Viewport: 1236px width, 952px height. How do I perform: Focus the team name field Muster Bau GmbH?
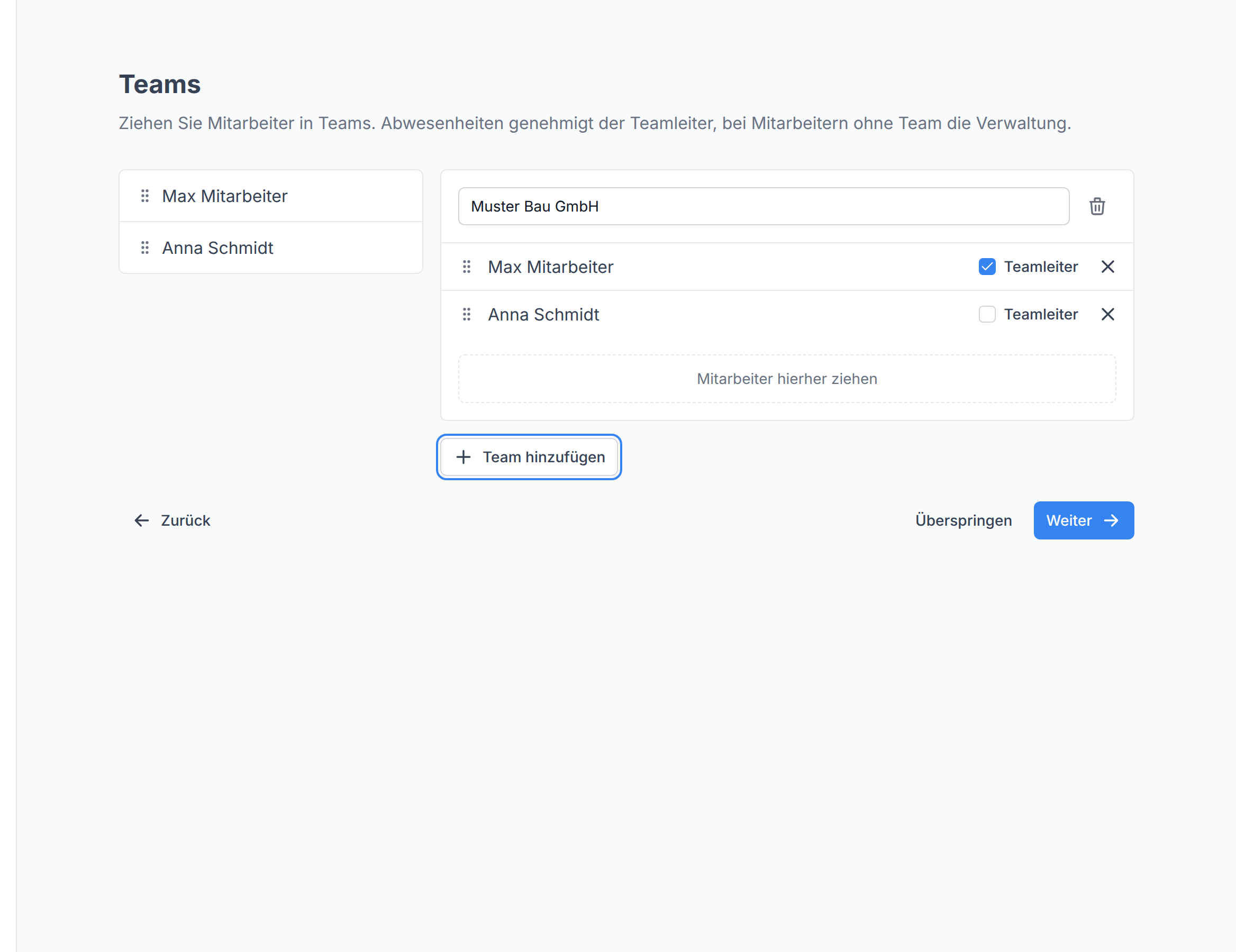click(764, 206)
